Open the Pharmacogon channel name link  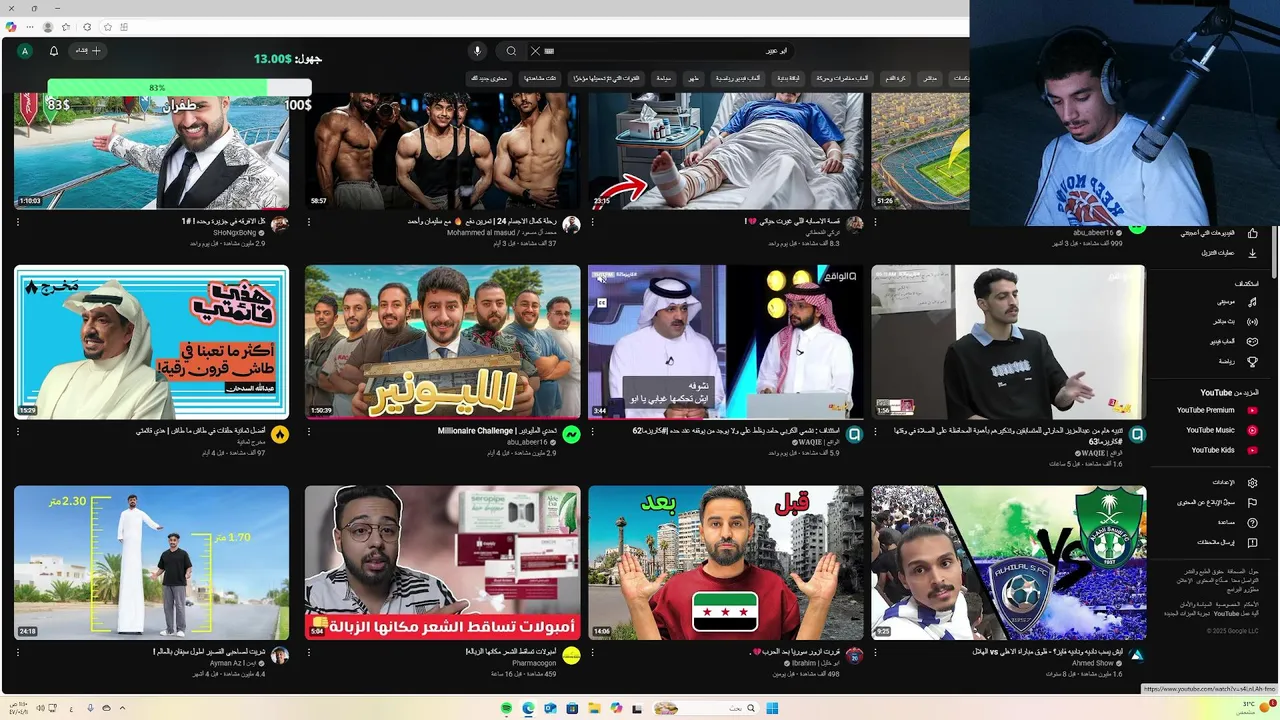(x=535, y=662)
